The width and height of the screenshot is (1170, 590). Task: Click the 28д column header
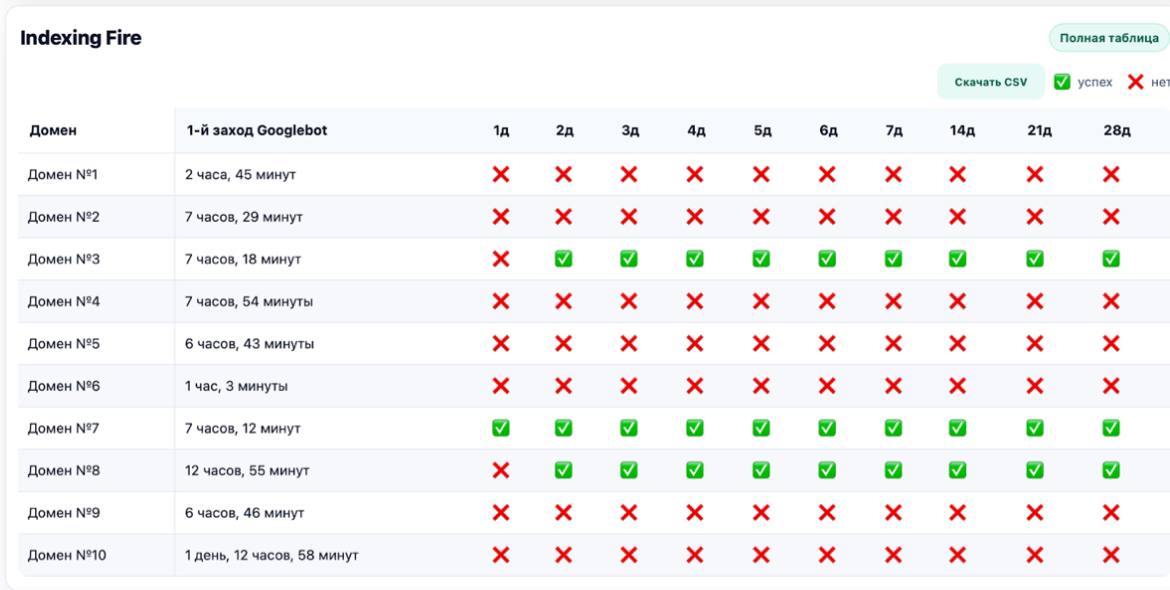(x=1115, y=131)
